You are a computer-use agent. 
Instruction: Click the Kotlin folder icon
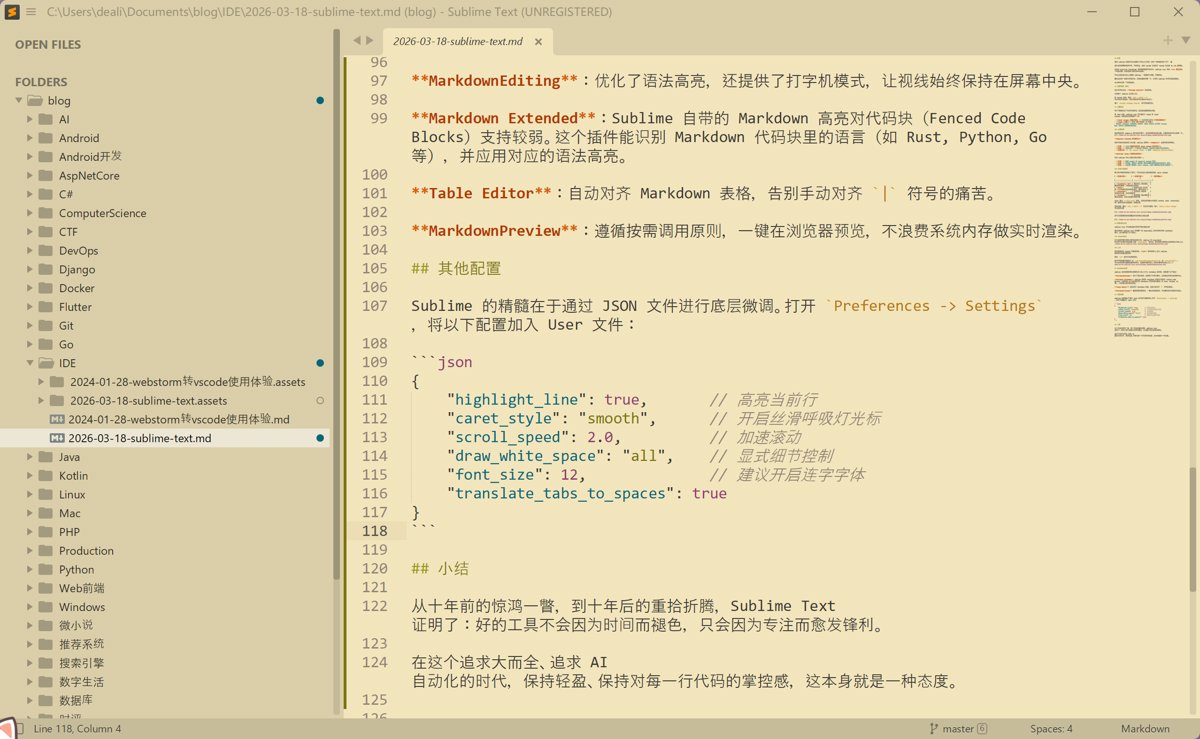[45, 476]
